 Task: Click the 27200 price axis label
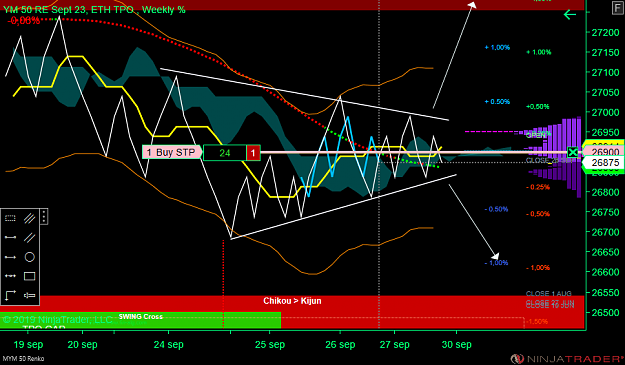click(605, 33)
